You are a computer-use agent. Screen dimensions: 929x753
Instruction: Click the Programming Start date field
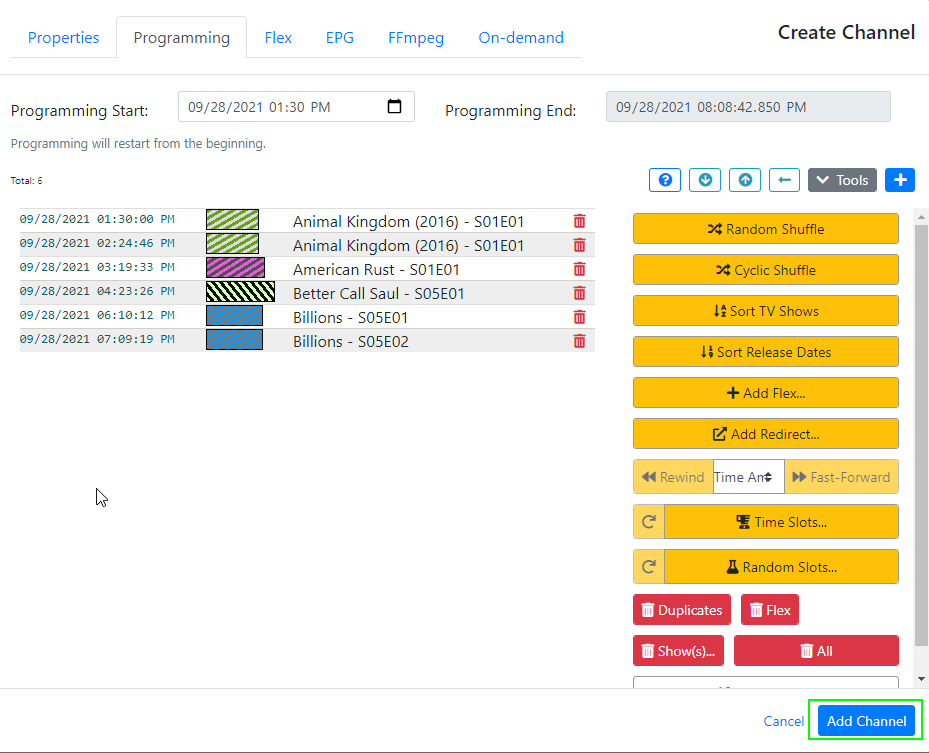296,107
